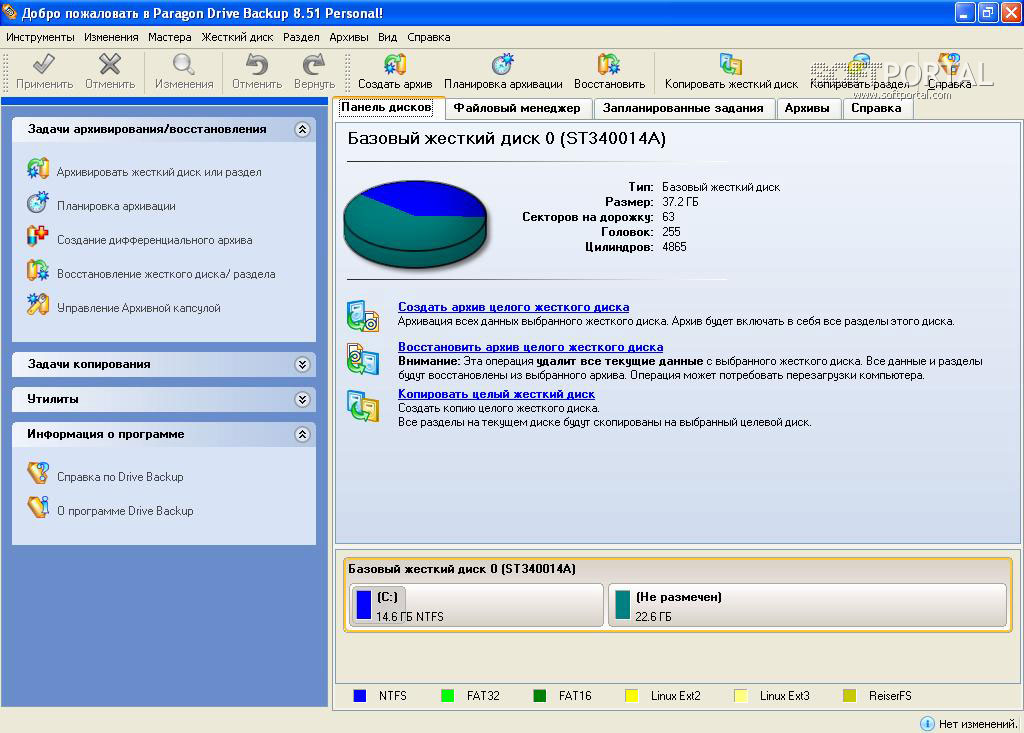The width and height of the screenshot is (1024, 733).
Task: Click the sidebar Планировка архивации clock icon
Action: pos(38,203)
